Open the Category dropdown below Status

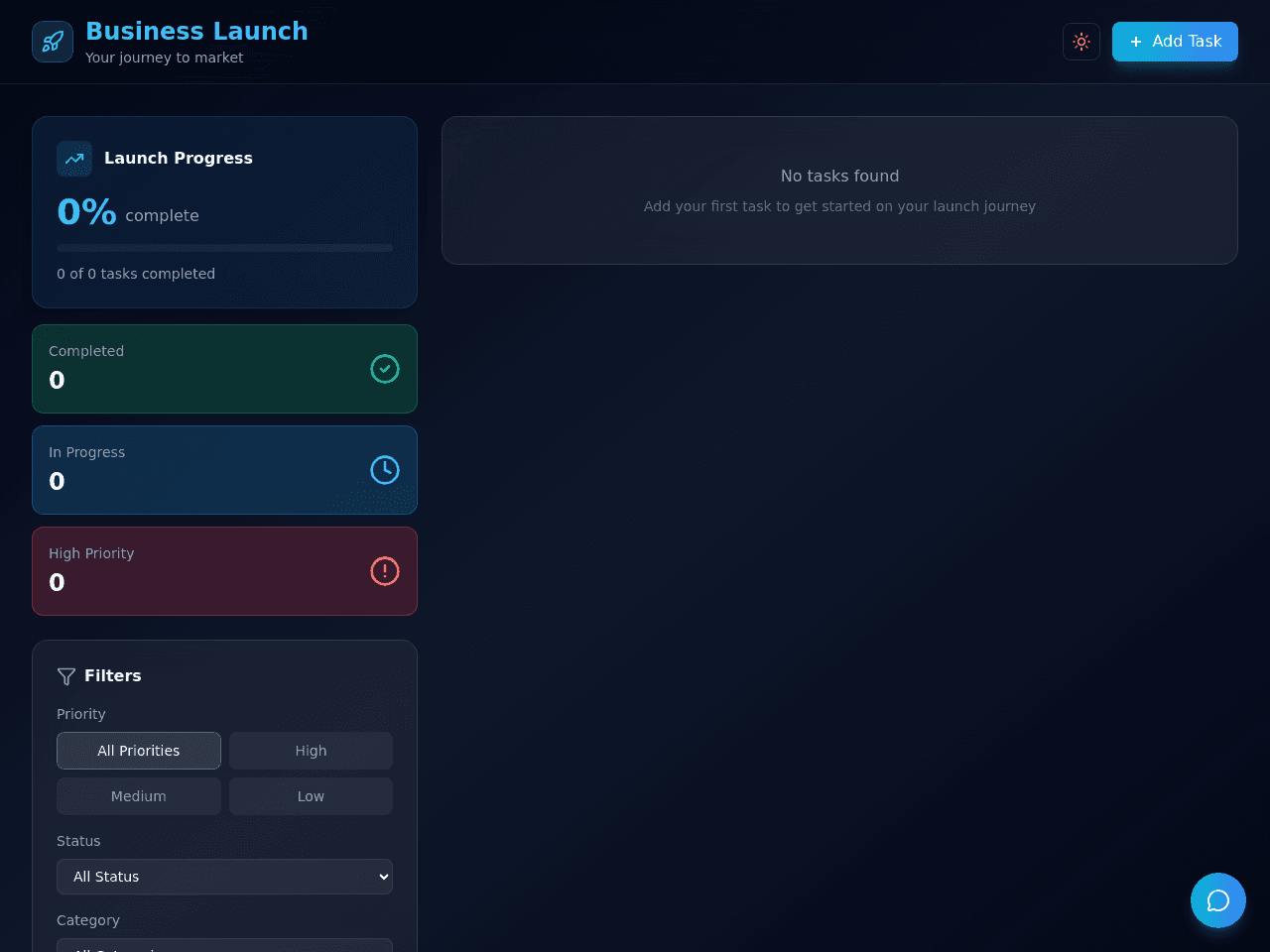pyautogui.click(x=224, y=945)
